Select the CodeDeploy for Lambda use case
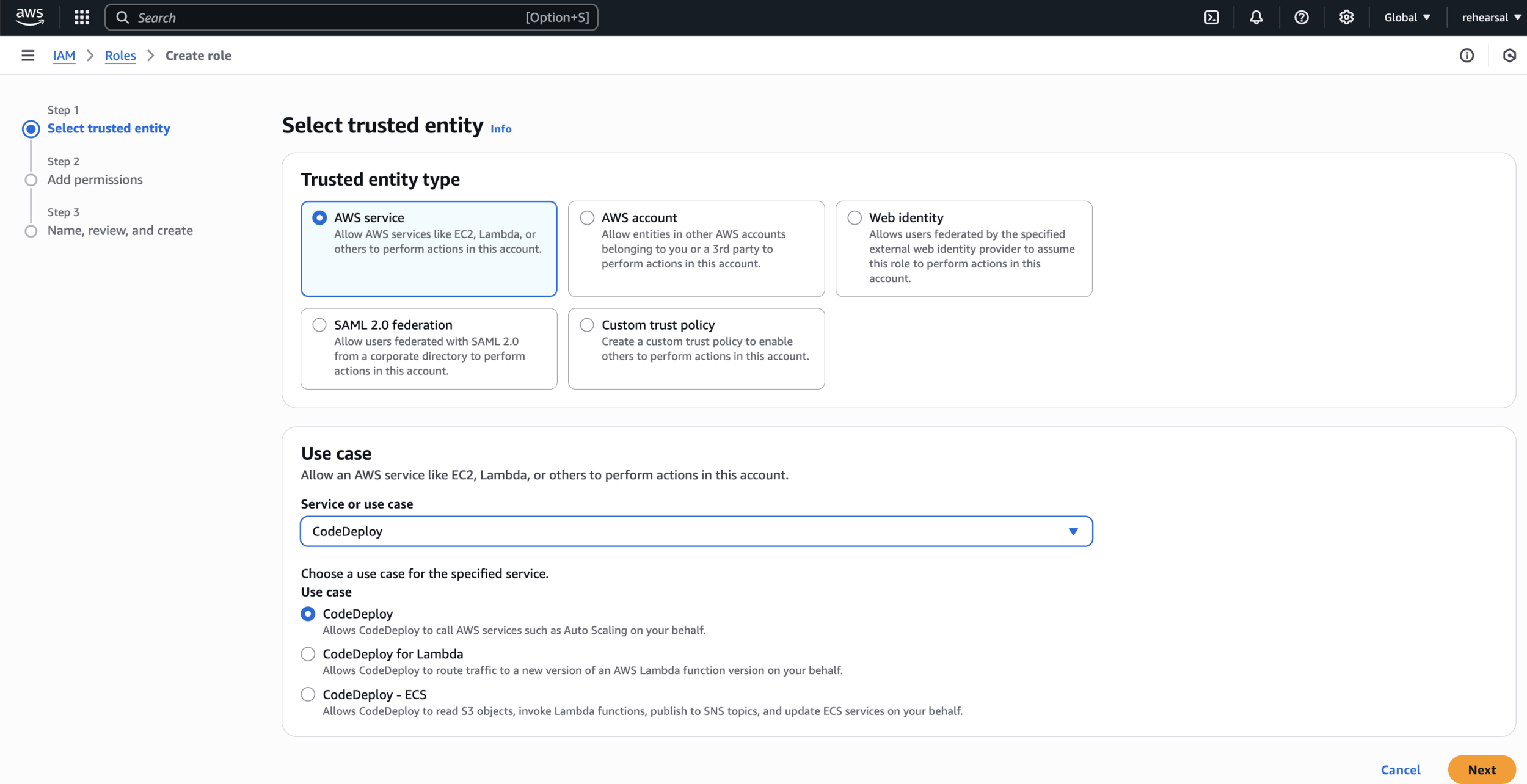1527x784 pixels. click(x=308, y=654)
